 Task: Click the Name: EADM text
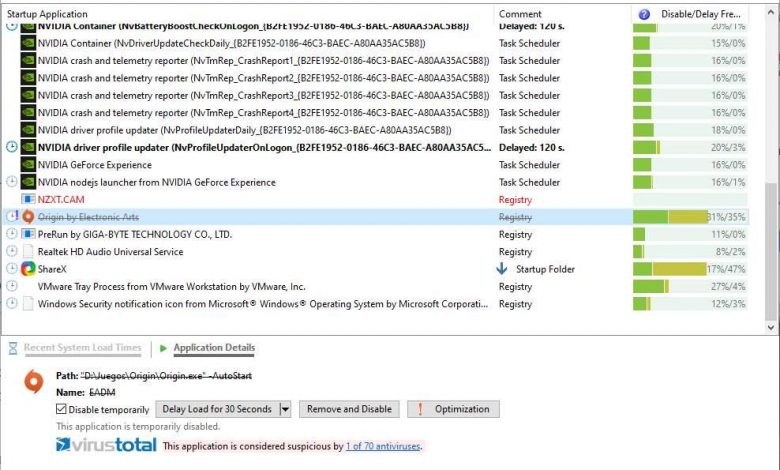click(86, 392)
